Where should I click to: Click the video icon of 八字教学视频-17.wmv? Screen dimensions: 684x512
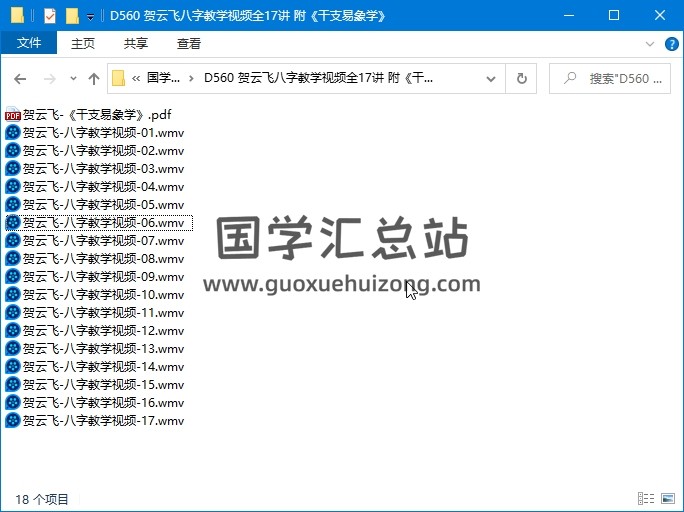coord(13,421)
